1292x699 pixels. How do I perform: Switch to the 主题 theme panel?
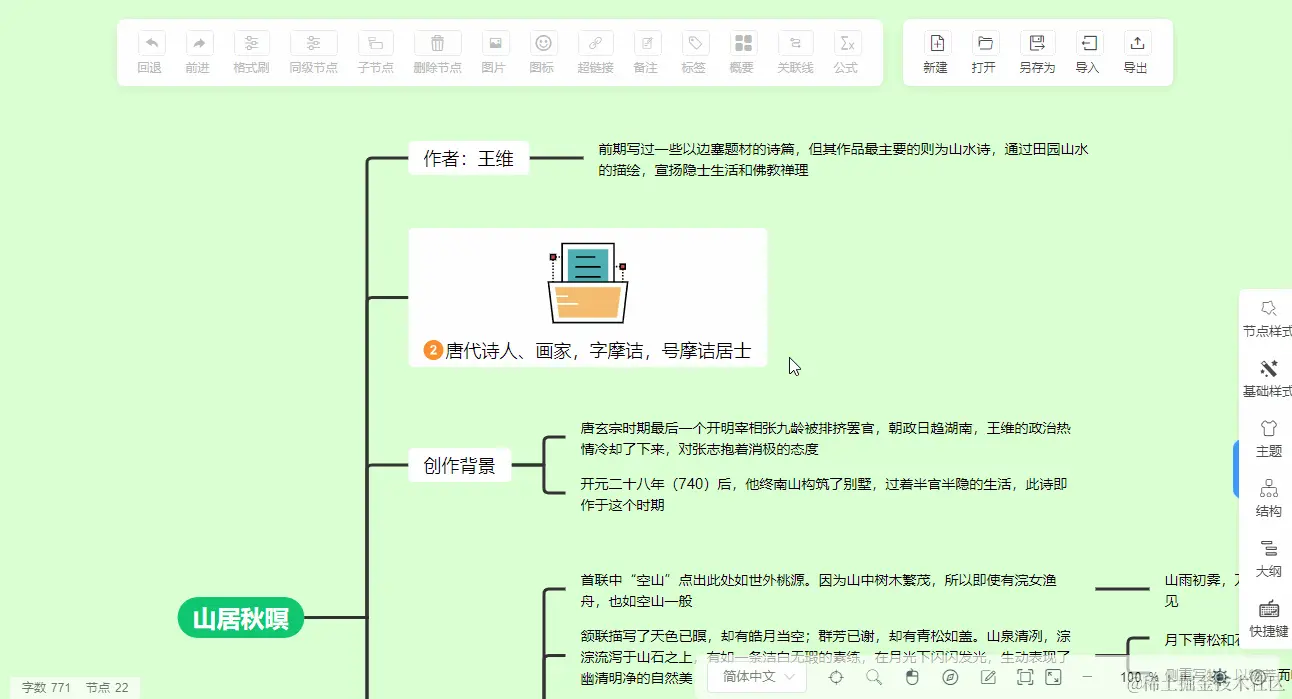coord(1268,438)
